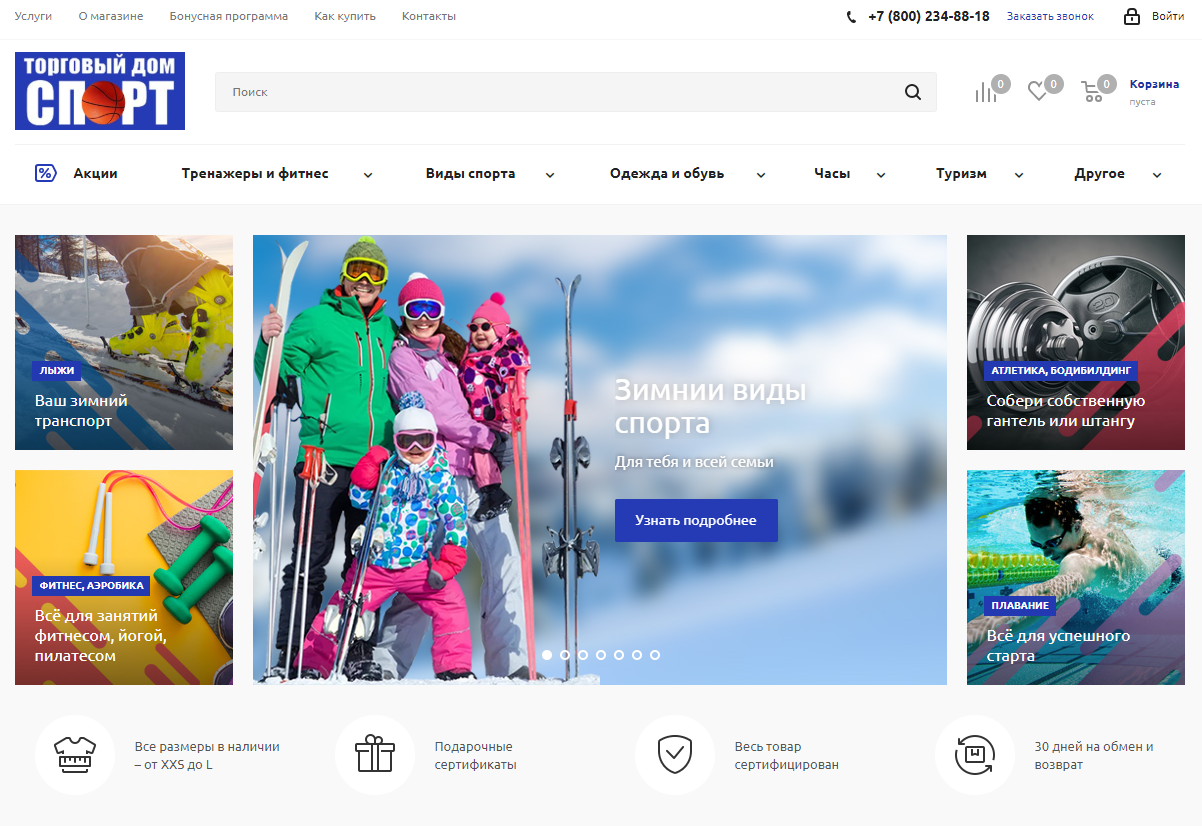Click the Узнать подробнее button
This screenshot has height=826, width=1202.
(x=696, y=520)
